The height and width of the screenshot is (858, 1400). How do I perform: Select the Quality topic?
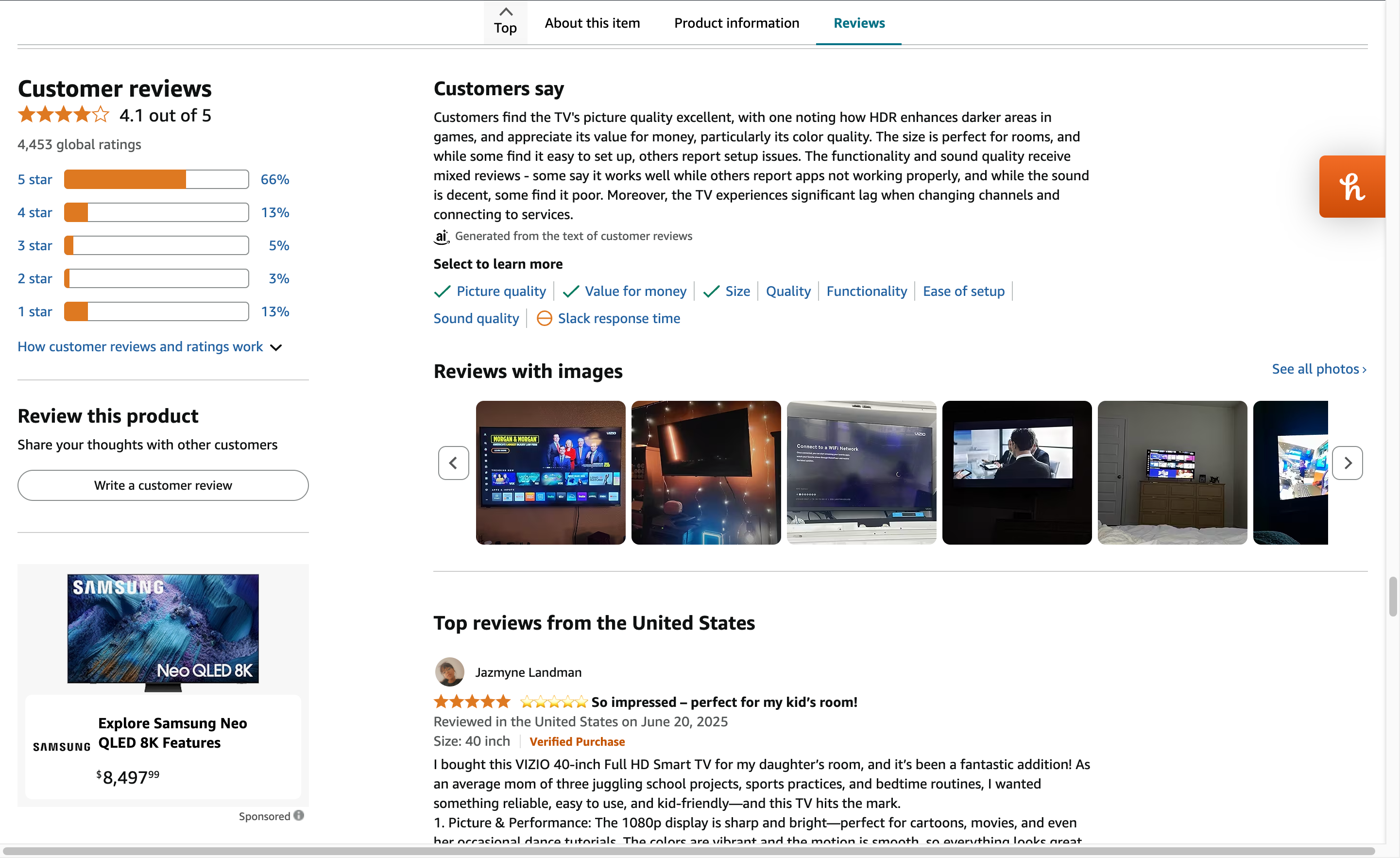tap(788, 291)
